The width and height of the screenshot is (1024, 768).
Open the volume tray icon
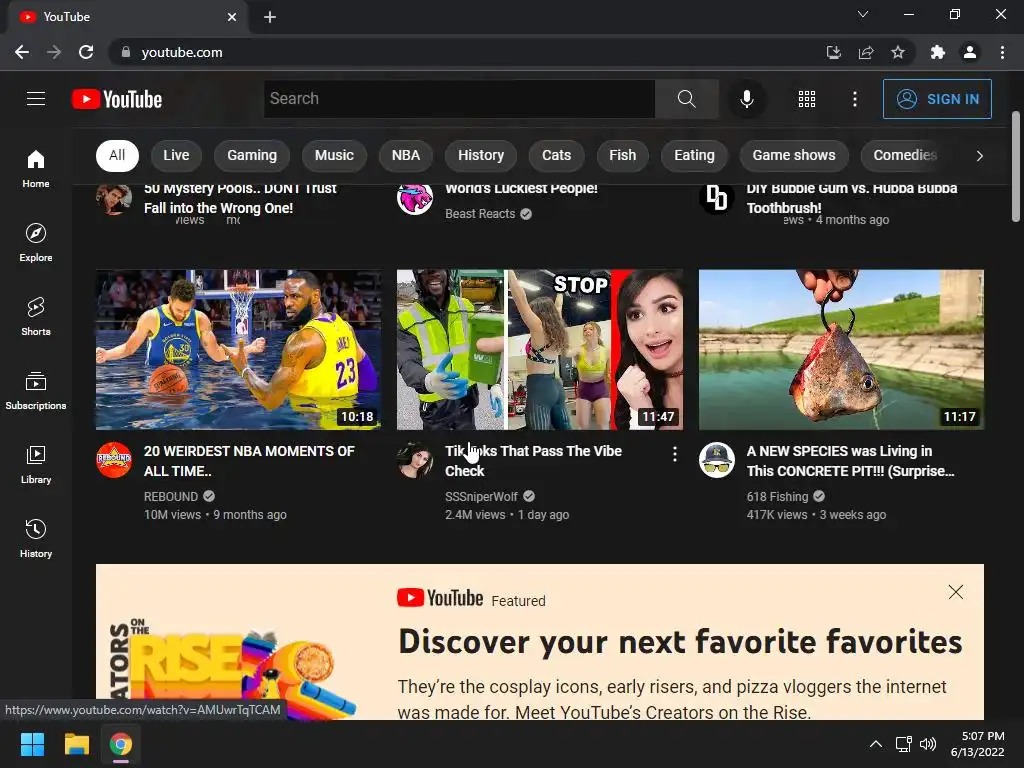(927, 744)
